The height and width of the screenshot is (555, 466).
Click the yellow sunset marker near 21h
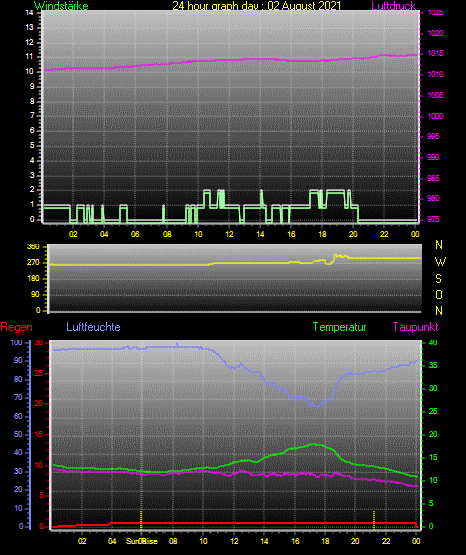pyautogui.click(x=374, y=520)
